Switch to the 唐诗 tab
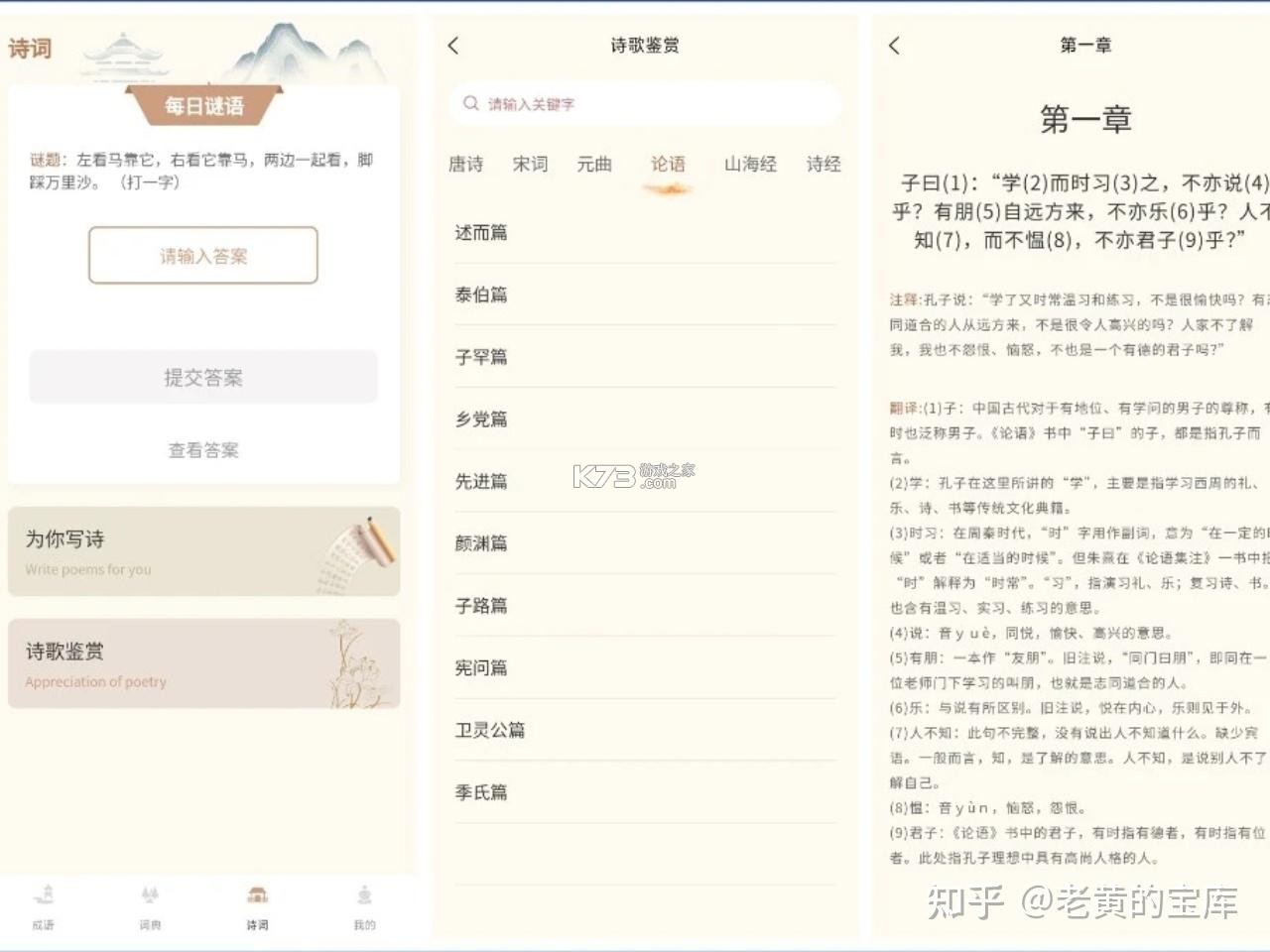 [x=465, y=165]
